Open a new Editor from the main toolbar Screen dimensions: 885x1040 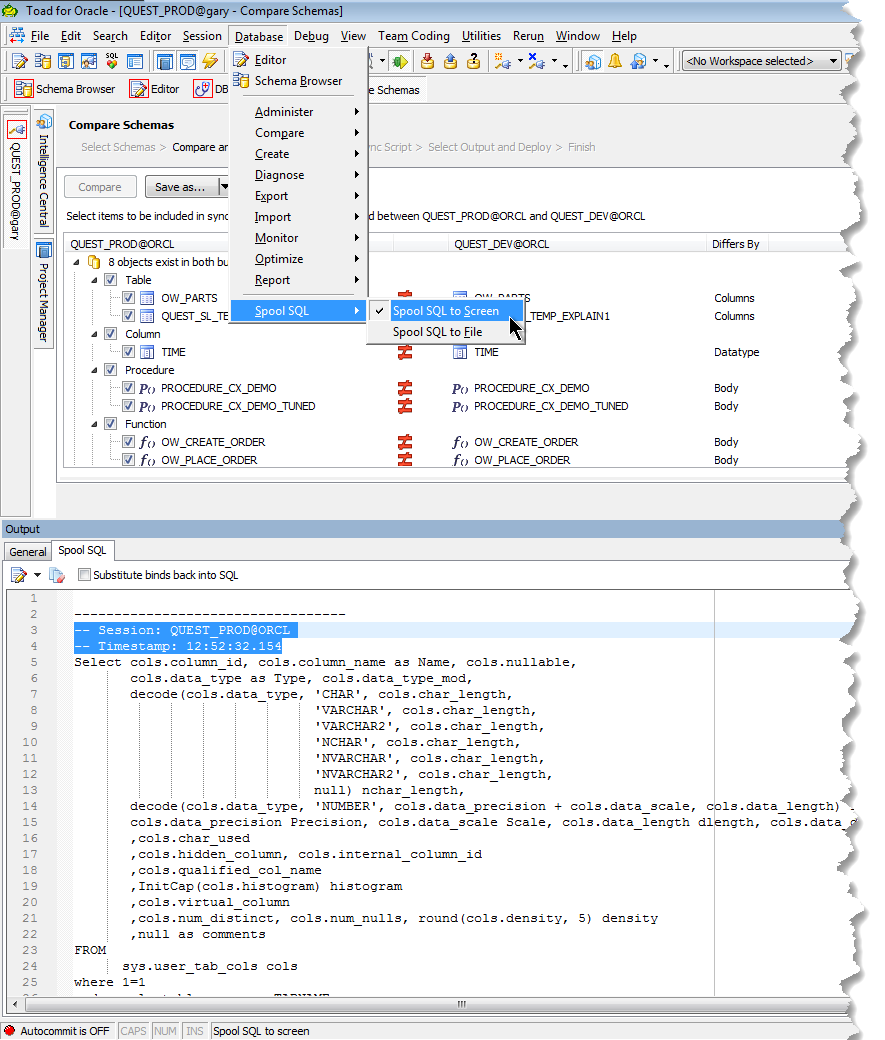click(x=20, y=62)
